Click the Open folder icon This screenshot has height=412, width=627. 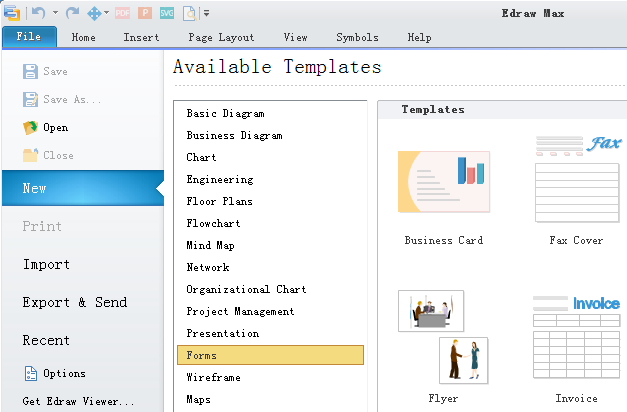tap(30, 128)
